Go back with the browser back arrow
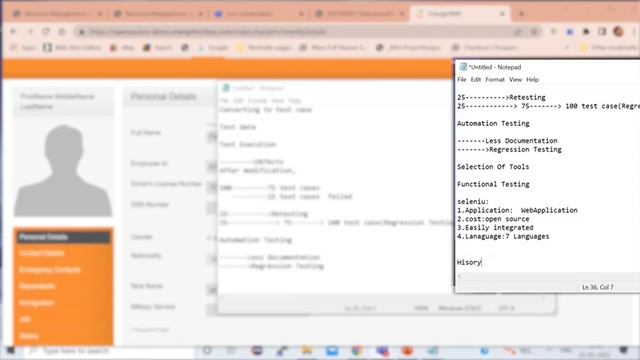Image resolution: width=640 pixels, height=360 pixels. (x=13, y=31)
